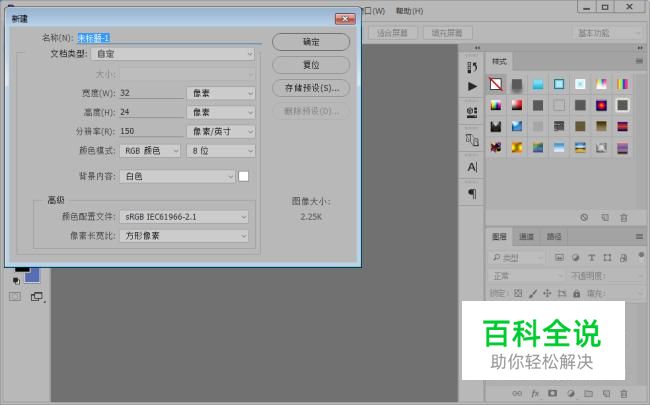Click the clear style icon in Styles panel
Screen dimensions: 650x405
584,217
